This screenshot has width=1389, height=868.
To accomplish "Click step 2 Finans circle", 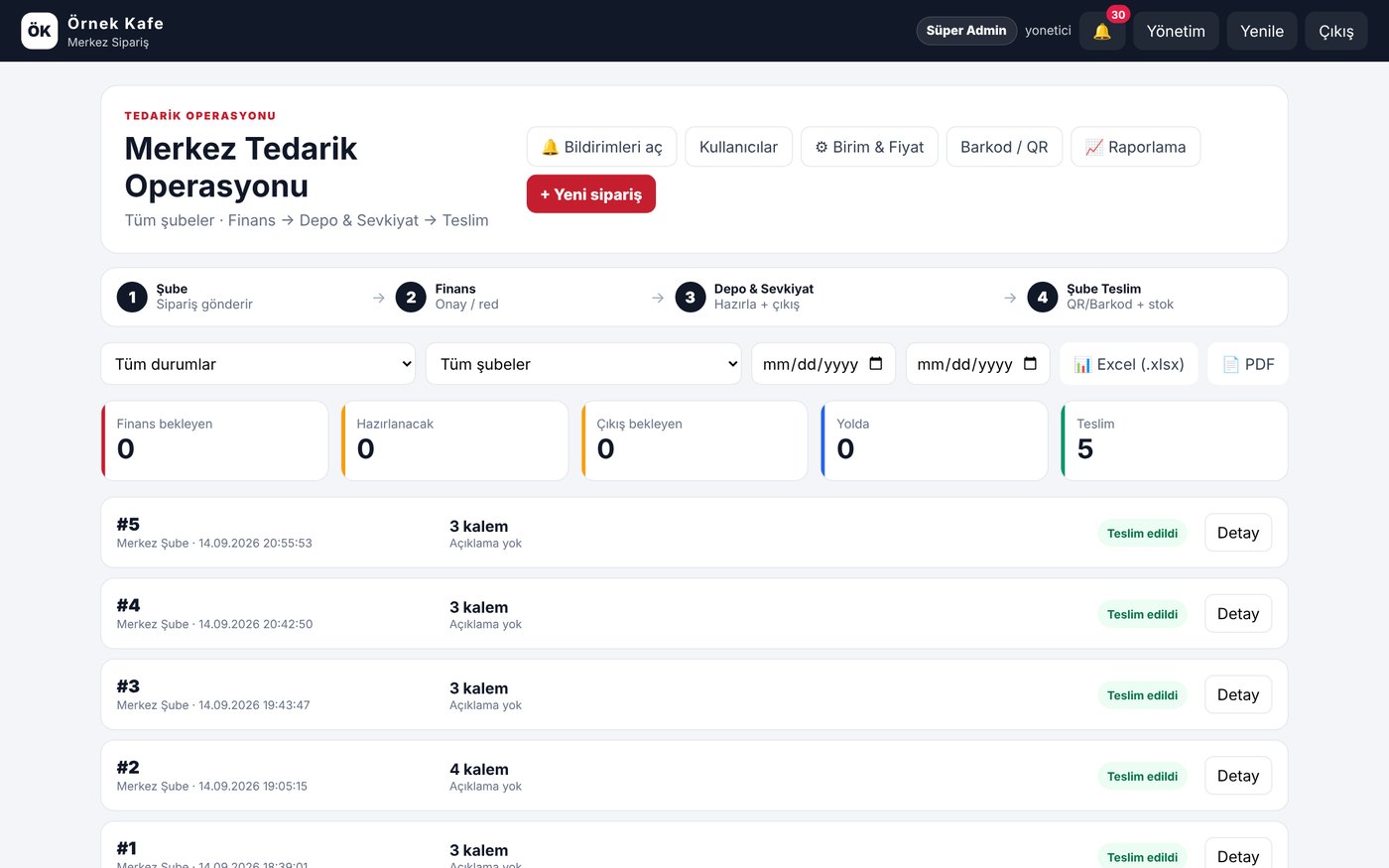I will (411, 297).
